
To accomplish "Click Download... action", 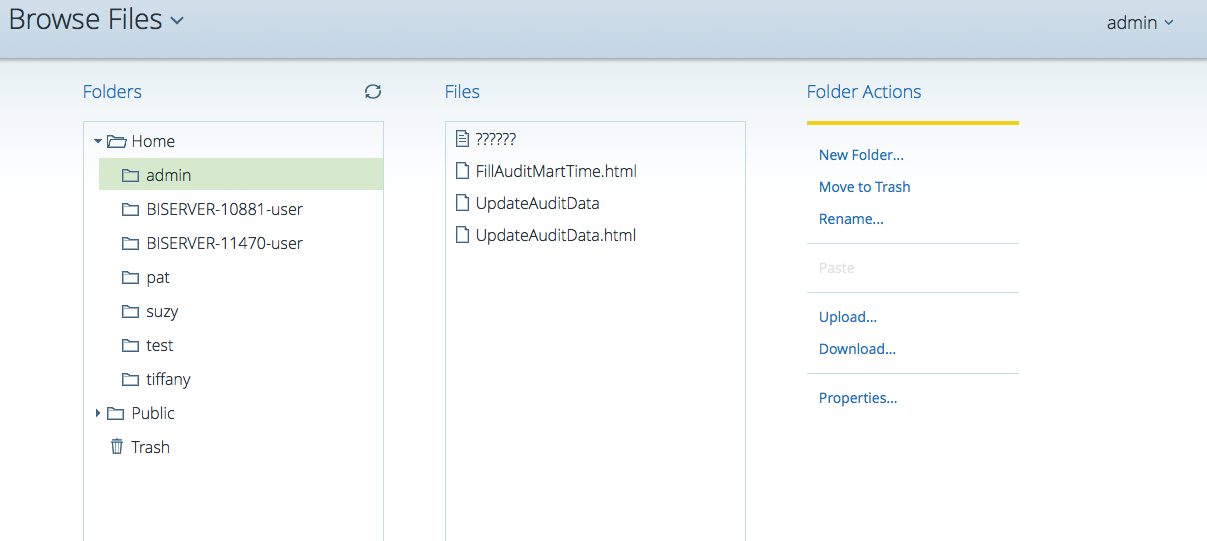I will (857, 349).
